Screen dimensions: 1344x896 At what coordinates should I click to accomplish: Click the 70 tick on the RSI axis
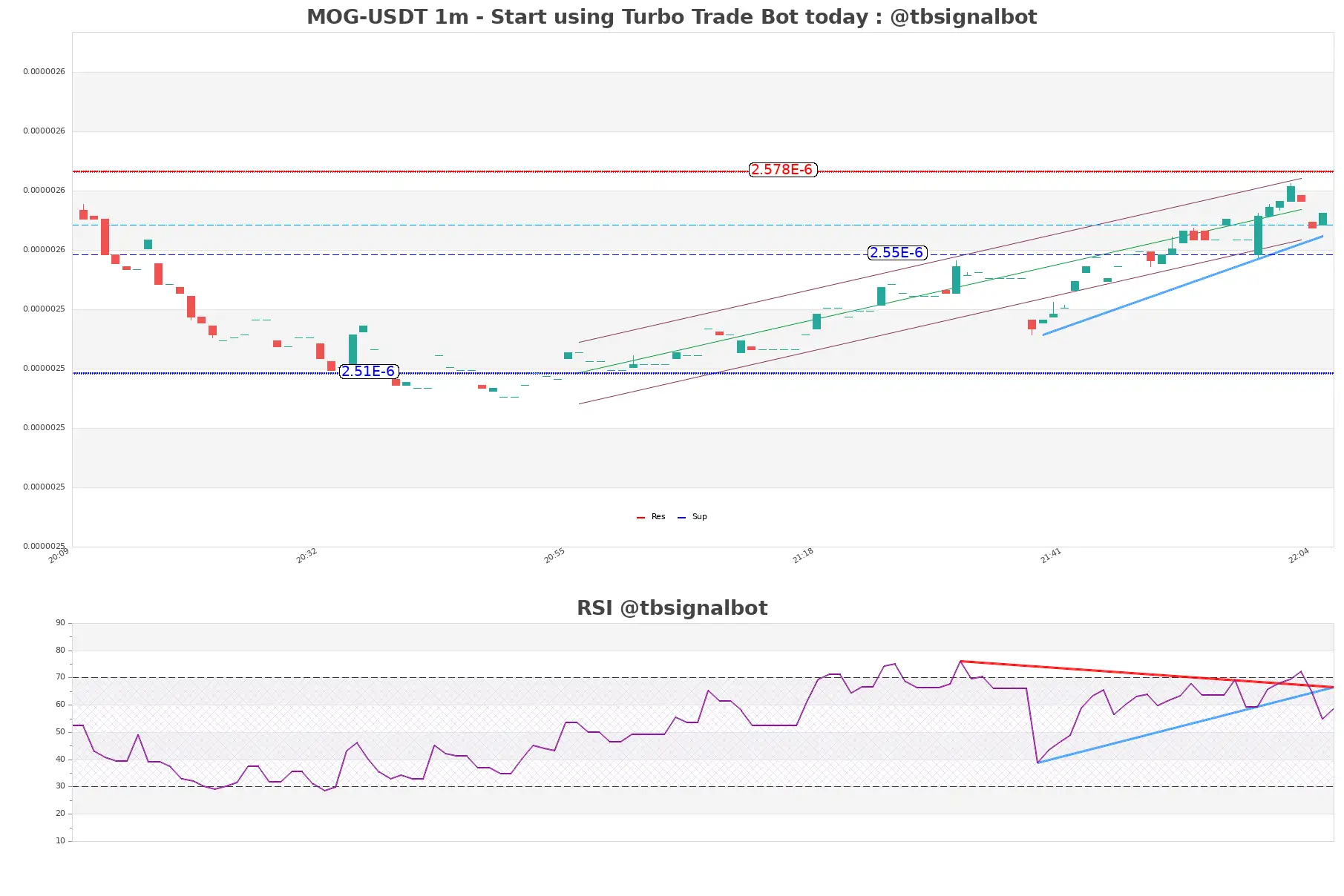pyautogui.click(x=60, y=677)
